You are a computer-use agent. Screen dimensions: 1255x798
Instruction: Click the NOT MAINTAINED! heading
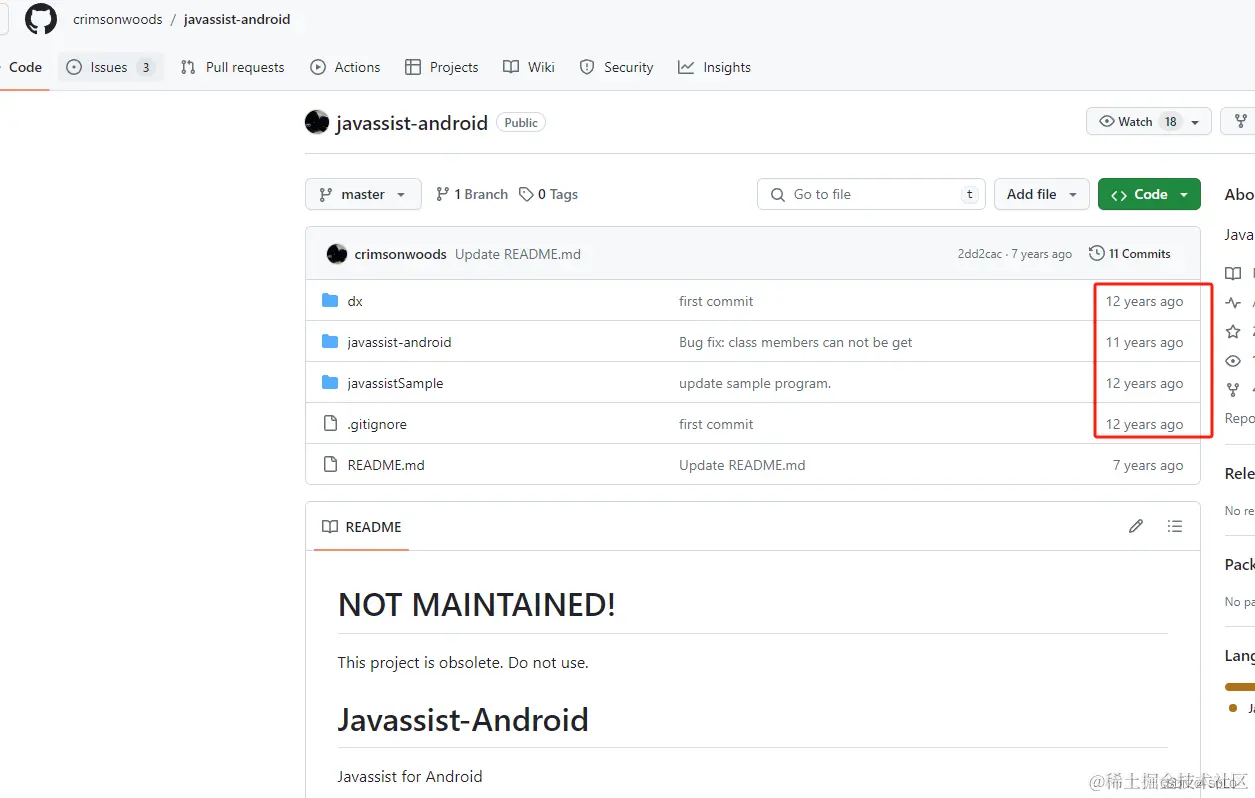point(477,604)
